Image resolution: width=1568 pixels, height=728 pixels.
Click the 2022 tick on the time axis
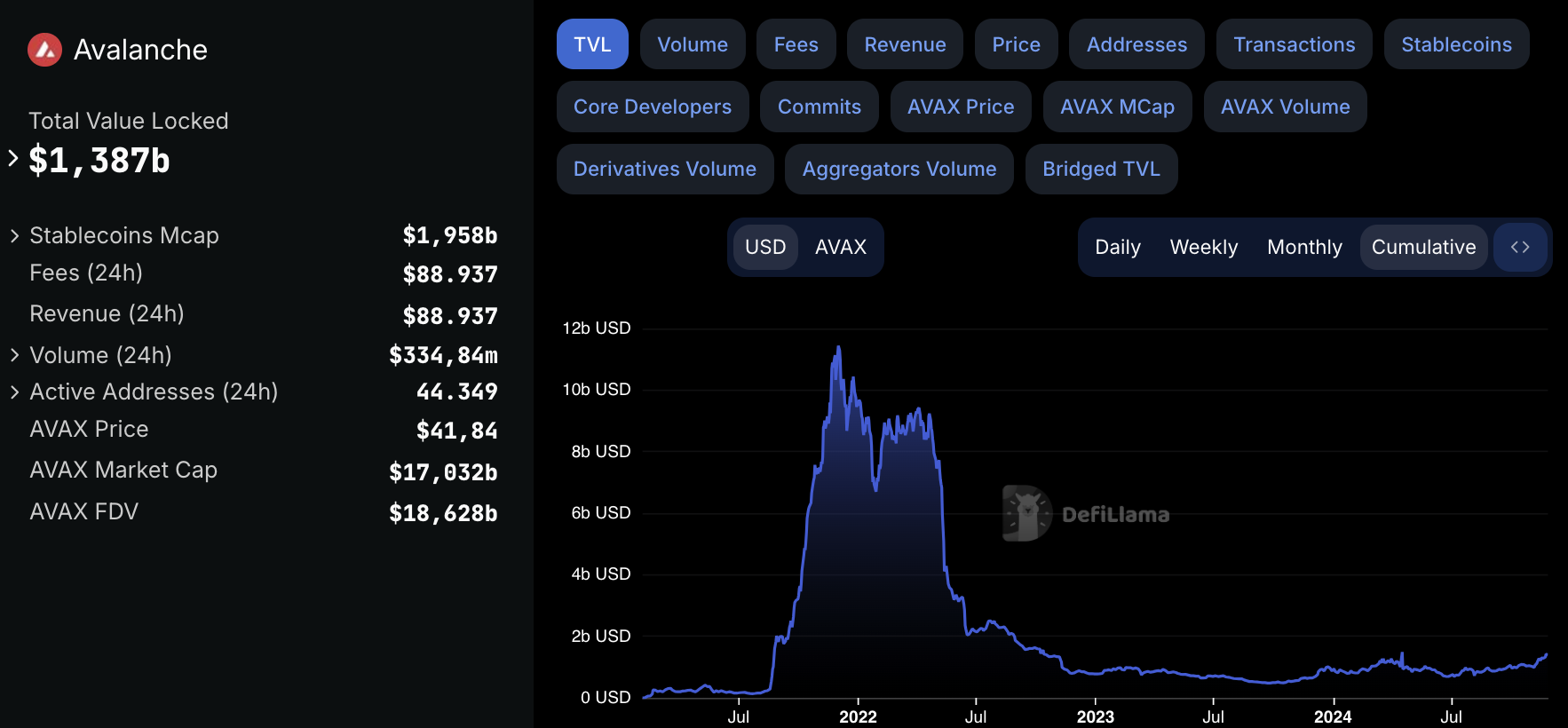pos(858,716)
